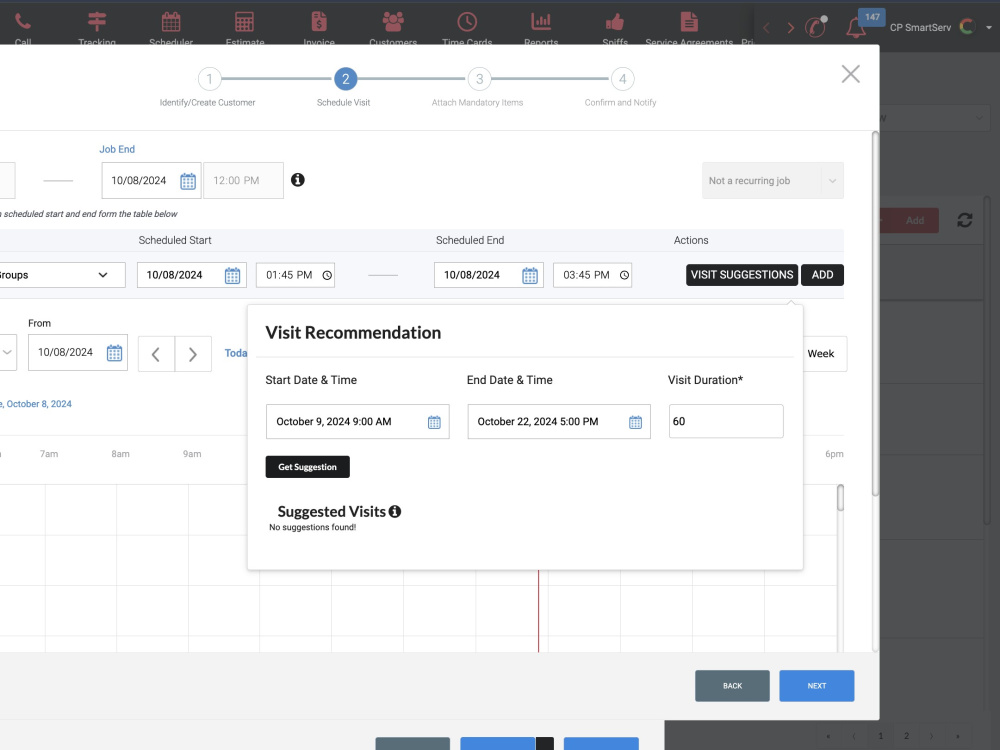The width and height of the screenshot is (1000, 750).
Task: Click the 6pm timeline hour label
Action: tap(834, 454)
